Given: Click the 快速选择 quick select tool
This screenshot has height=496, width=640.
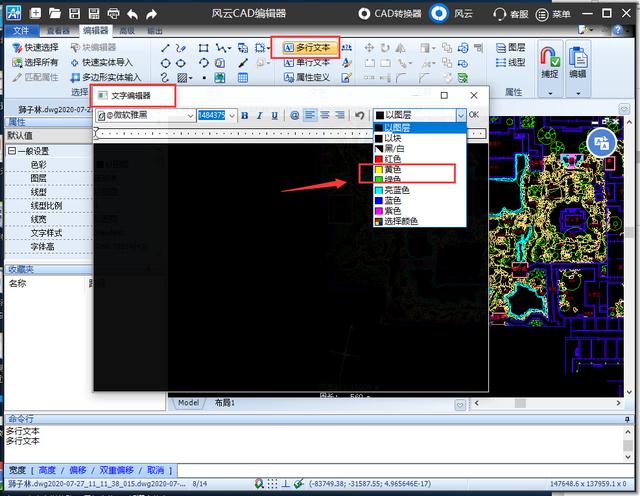Looking at the screenshot, I should [x=35, y=48].
